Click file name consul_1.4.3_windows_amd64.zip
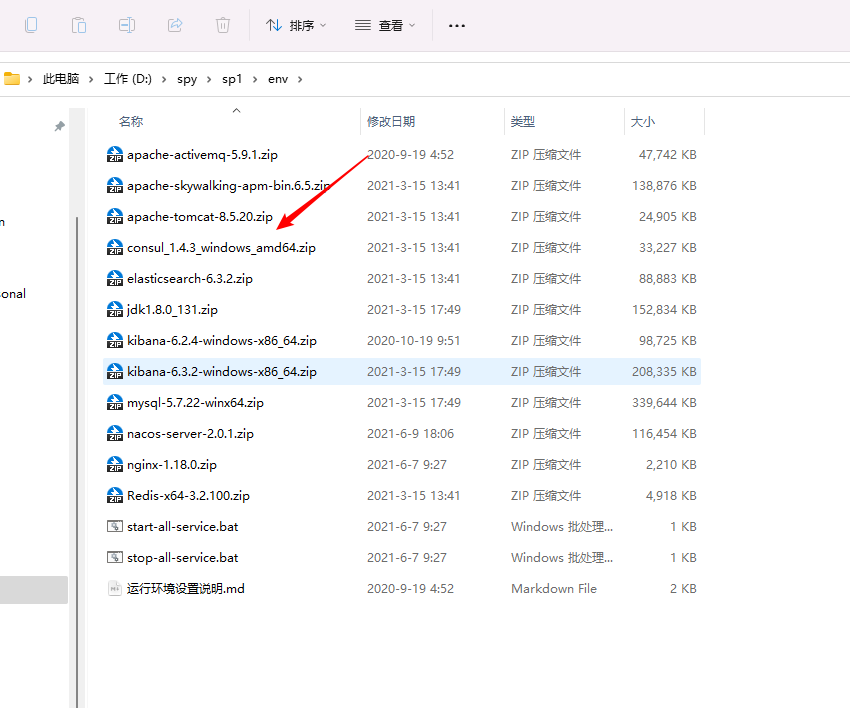 click(x=221, y=248)
